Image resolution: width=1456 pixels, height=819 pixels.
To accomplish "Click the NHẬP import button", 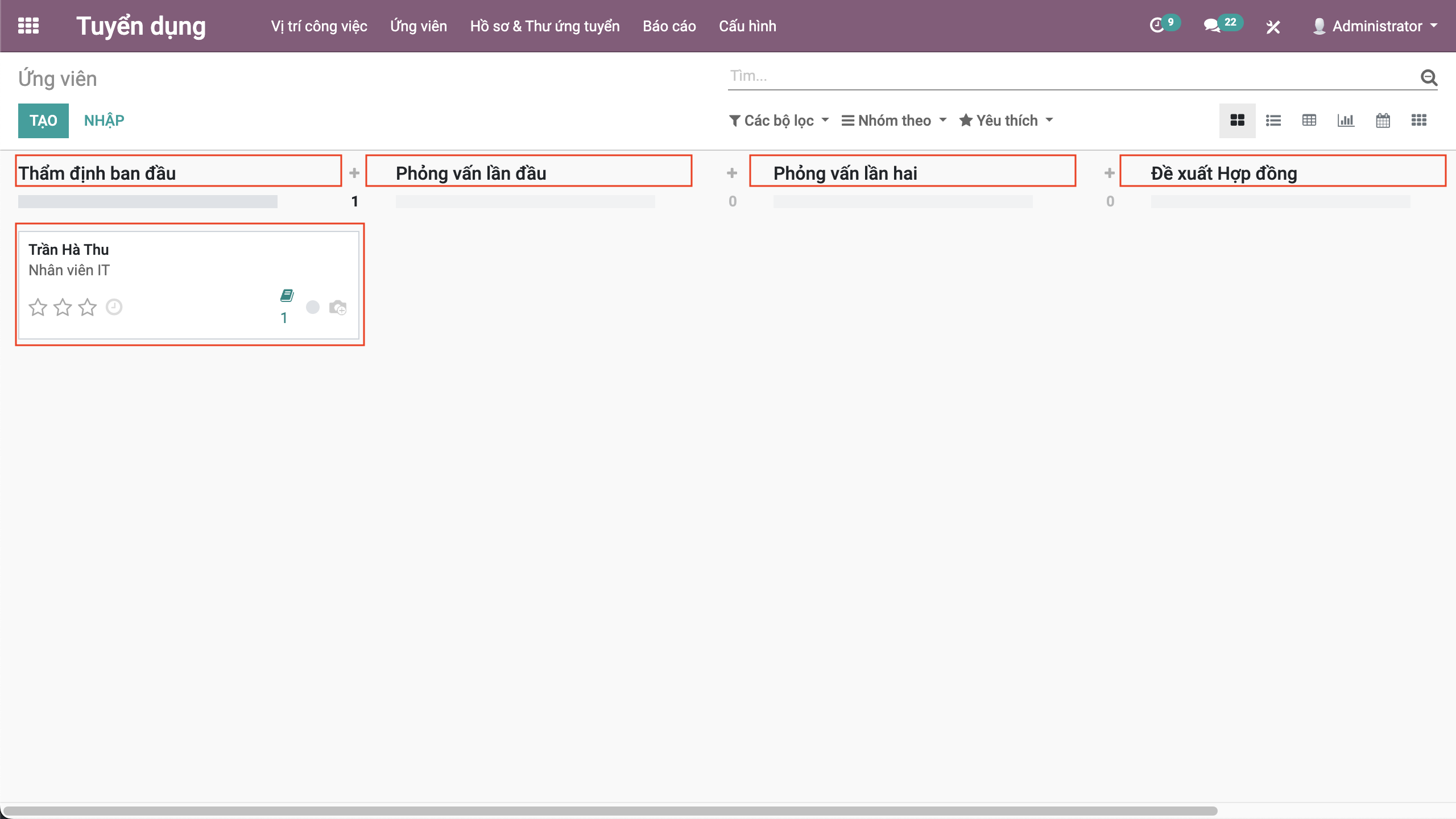I will (104, 120).
